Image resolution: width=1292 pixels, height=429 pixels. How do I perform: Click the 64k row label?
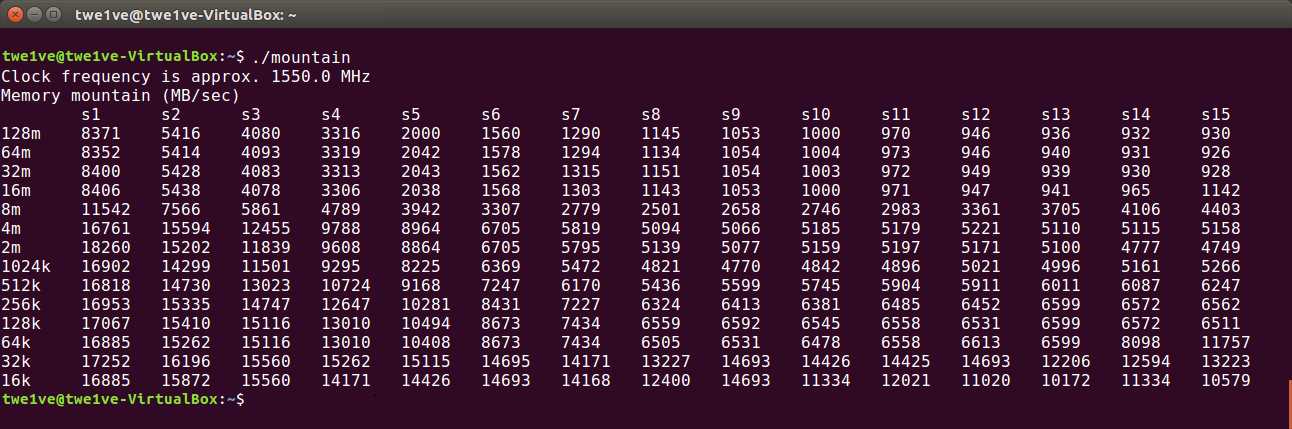(x=16, y=342)
